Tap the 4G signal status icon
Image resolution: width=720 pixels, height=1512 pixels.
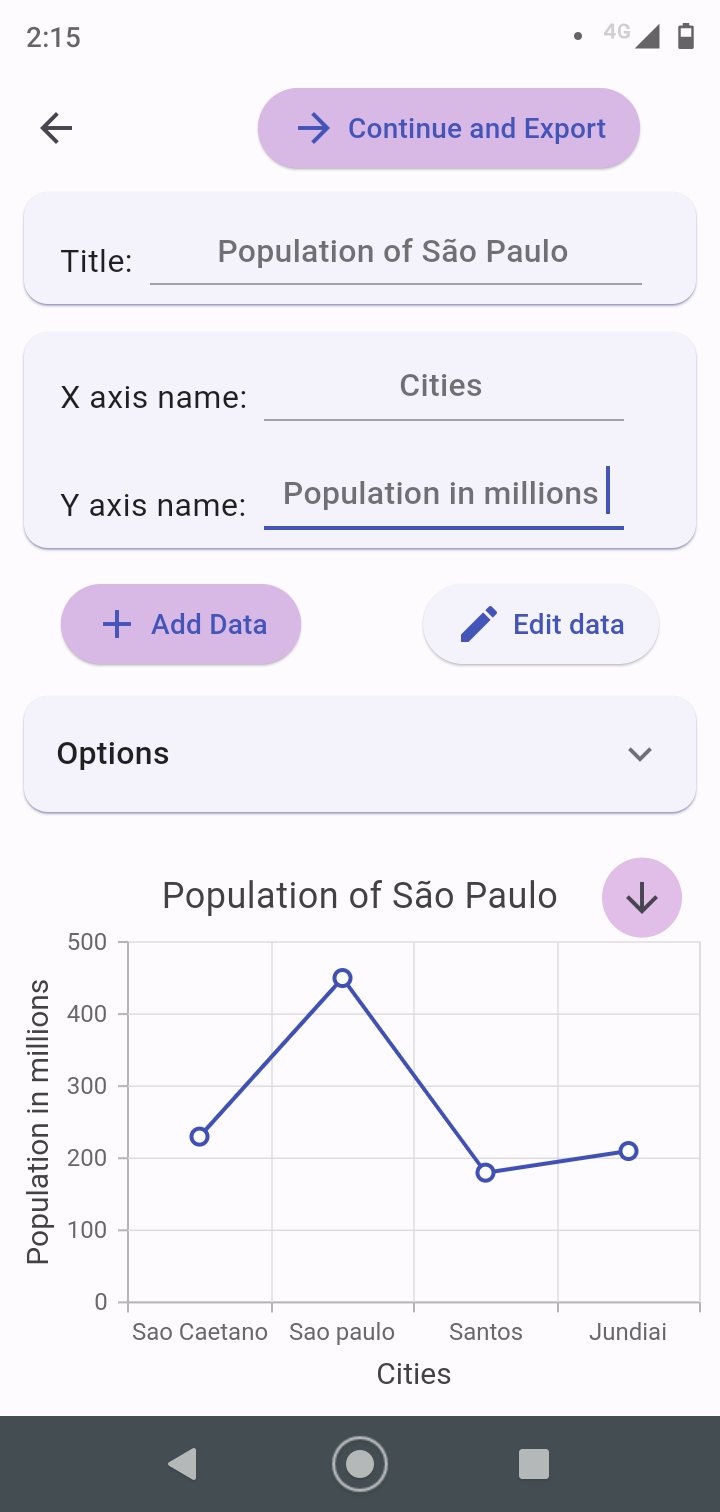point(632,35)
